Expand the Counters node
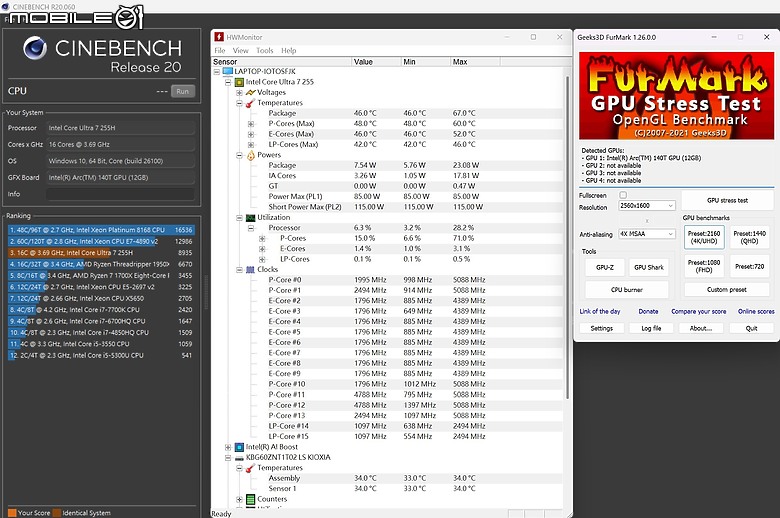This screenshot has height=518, width=780. pos(239,499)
